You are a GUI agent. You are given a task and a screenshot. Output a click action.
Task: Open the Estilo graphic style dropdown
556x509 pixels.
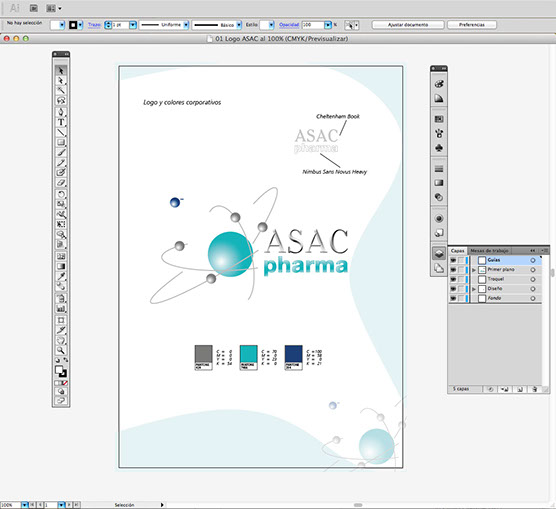271,25
